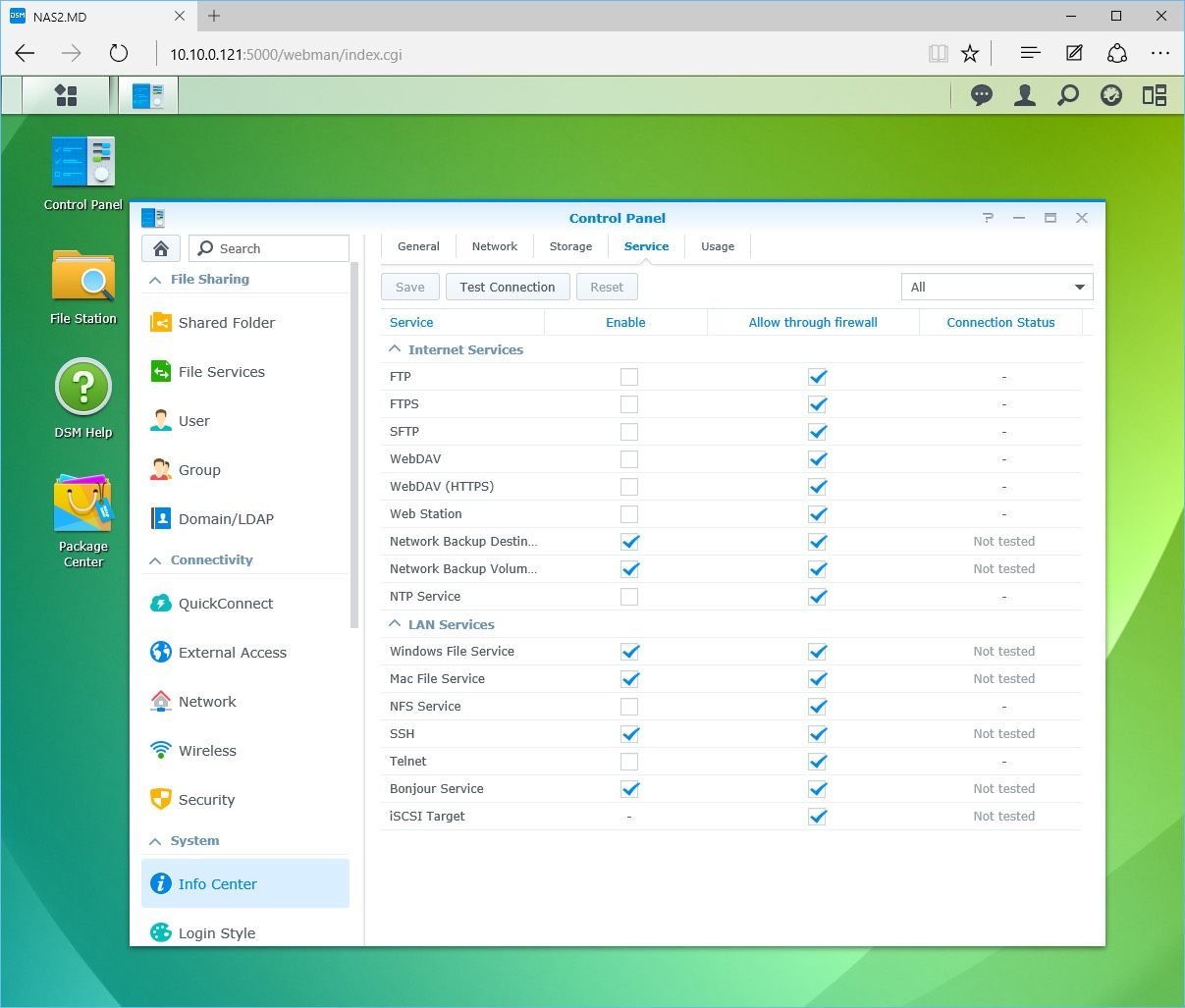Collapse LAN Services group
1185x1008 pixels.
(x=395, y=624)
